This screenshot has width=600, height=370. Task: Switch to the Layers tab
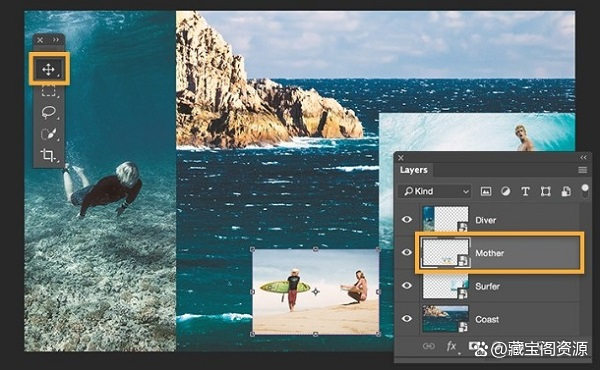(414, 170)
